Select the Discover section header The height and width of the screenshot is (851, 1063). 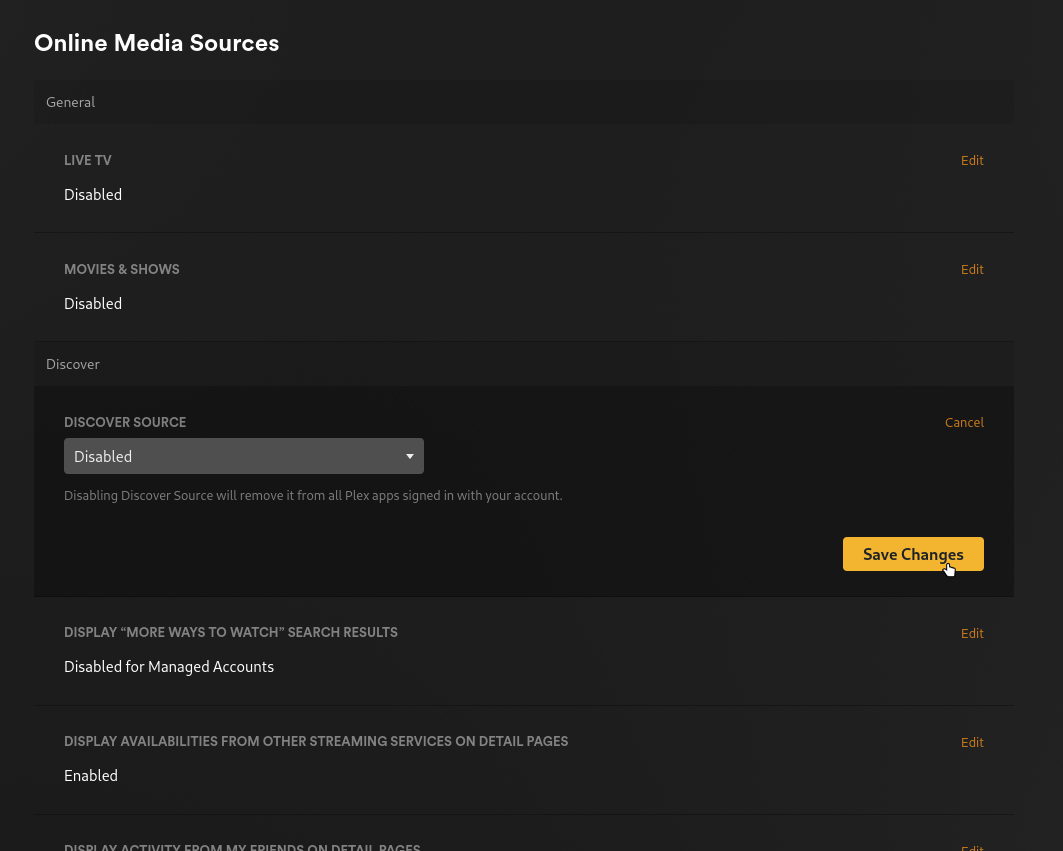[72, 363]
